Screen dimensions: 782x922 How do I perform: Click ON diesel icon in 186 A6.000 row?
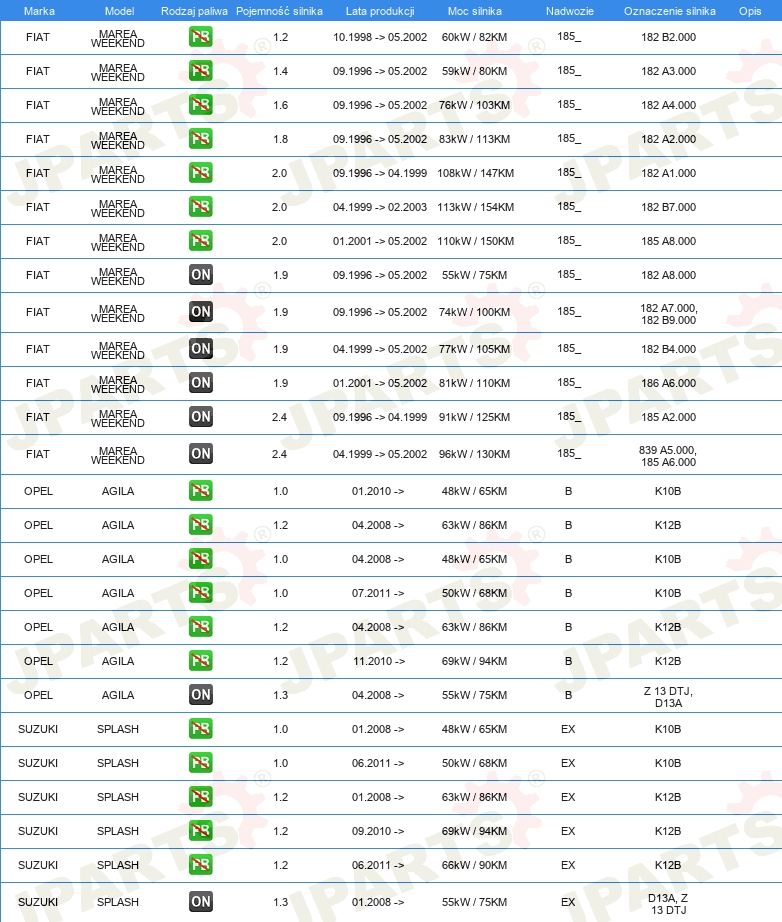click(x=200, y=383)
